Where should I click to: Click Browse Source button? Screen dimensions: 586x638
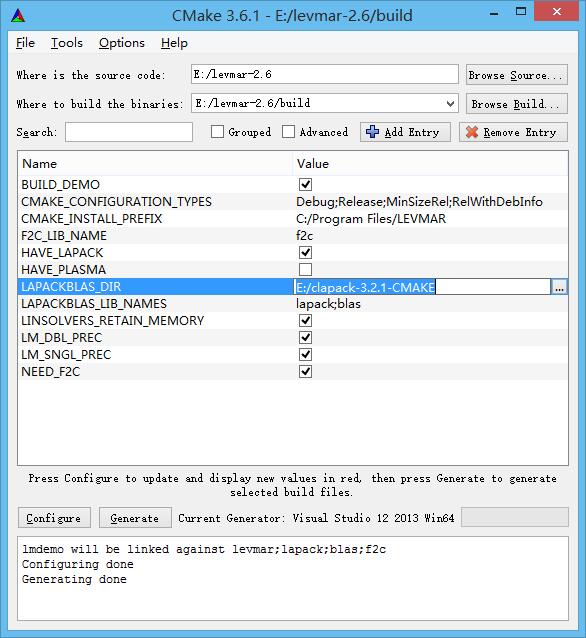(x=516, y=75)
